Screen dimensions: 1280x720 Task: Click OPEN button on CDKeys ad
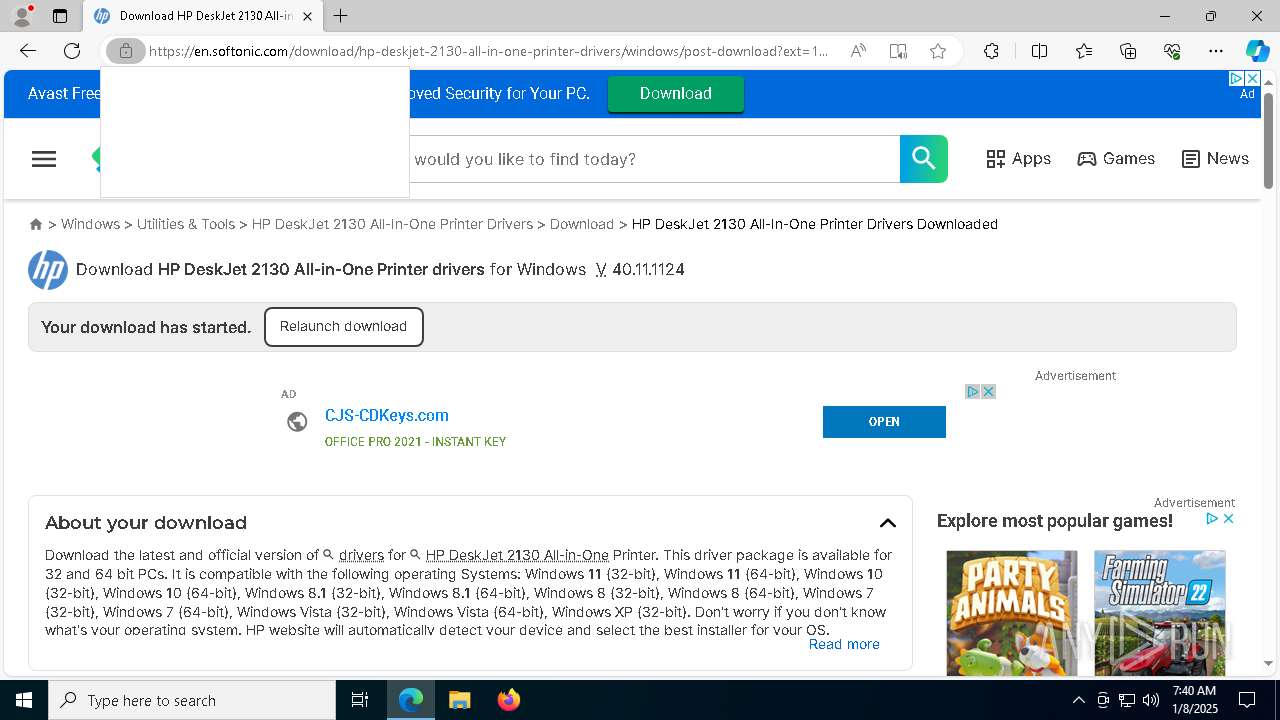pos(884,421)
